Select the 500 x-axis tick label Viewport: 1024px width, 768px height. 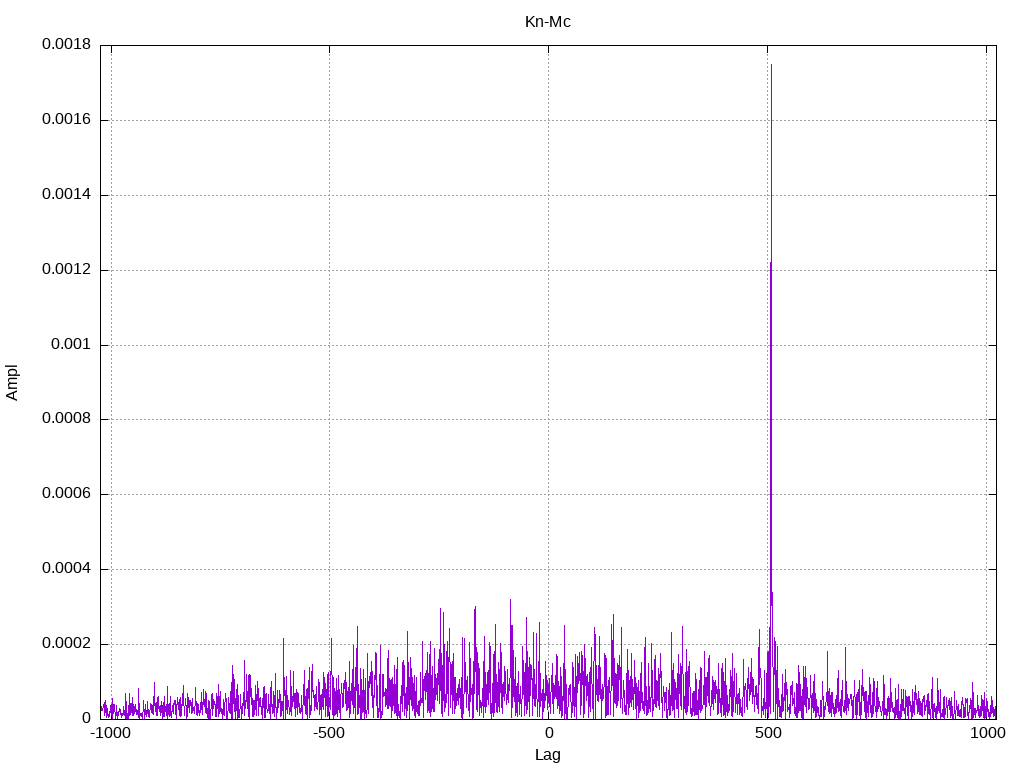tap(767, 733)
